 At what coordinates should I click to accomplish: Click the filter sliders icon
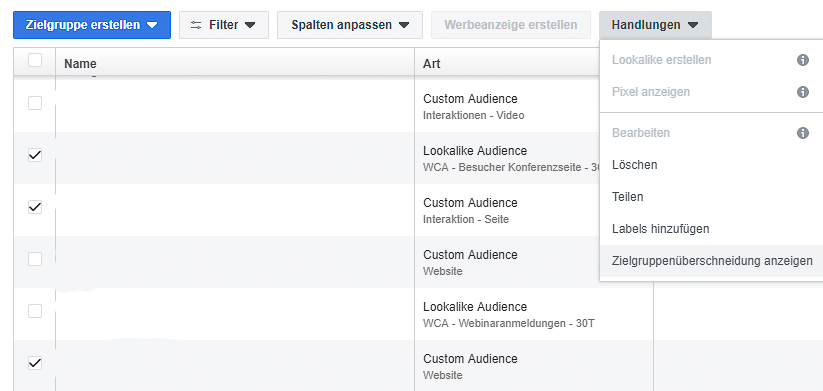pyautogui.click(x=196, y=25)
